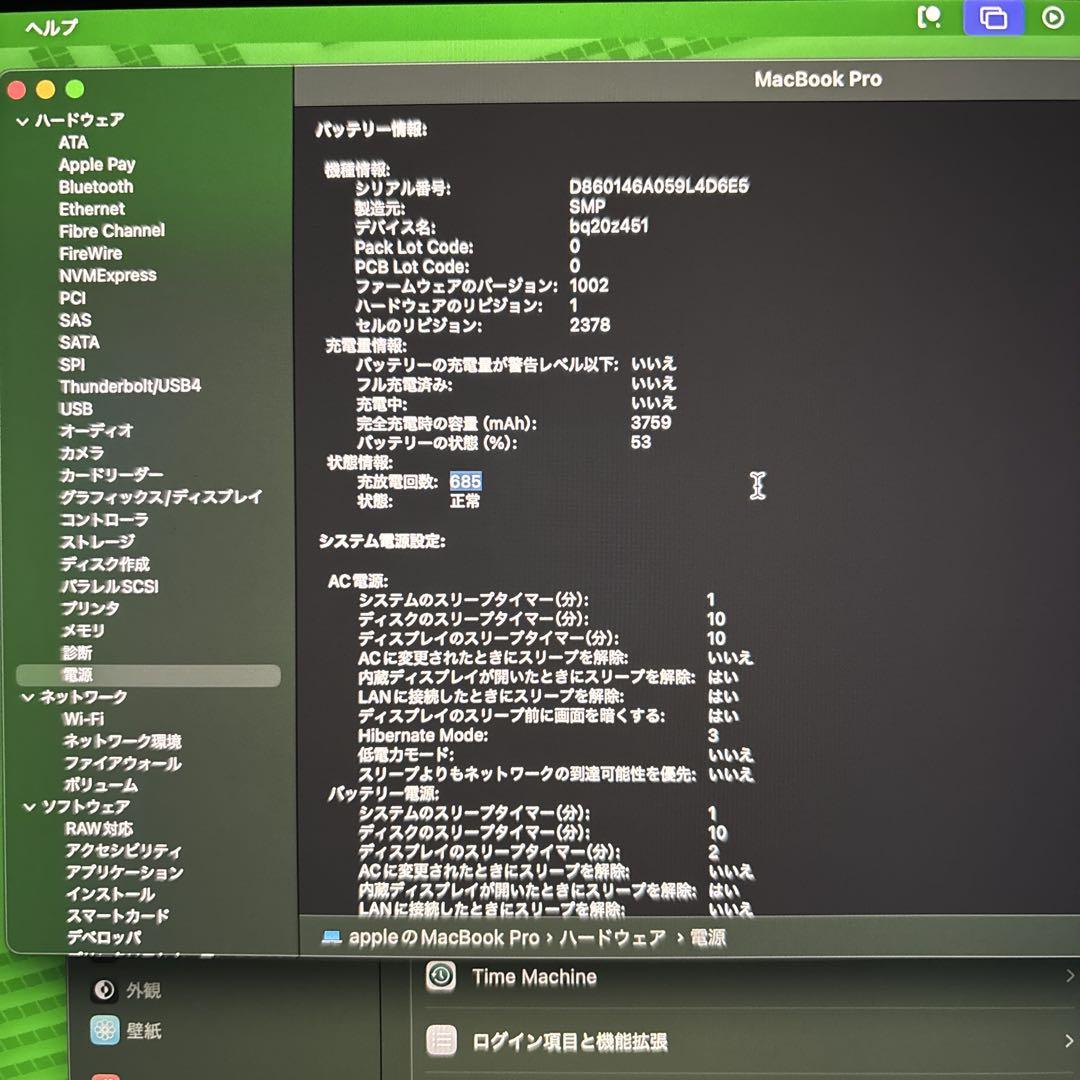Select PCI in the sidebar
Image resolution: width=1080 pixels, height=1080 pixels.
[72, 298]
